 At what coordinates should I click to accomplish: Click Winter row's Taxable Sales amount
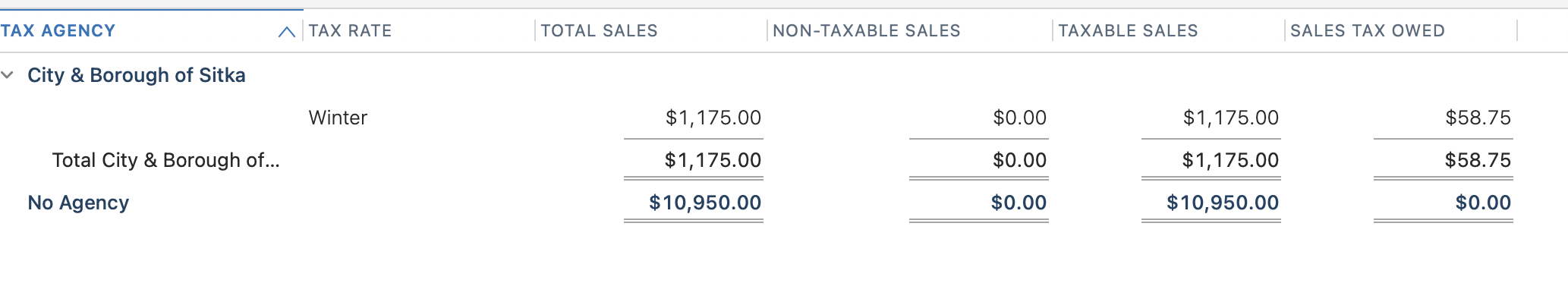click(x=1230, y=118)
